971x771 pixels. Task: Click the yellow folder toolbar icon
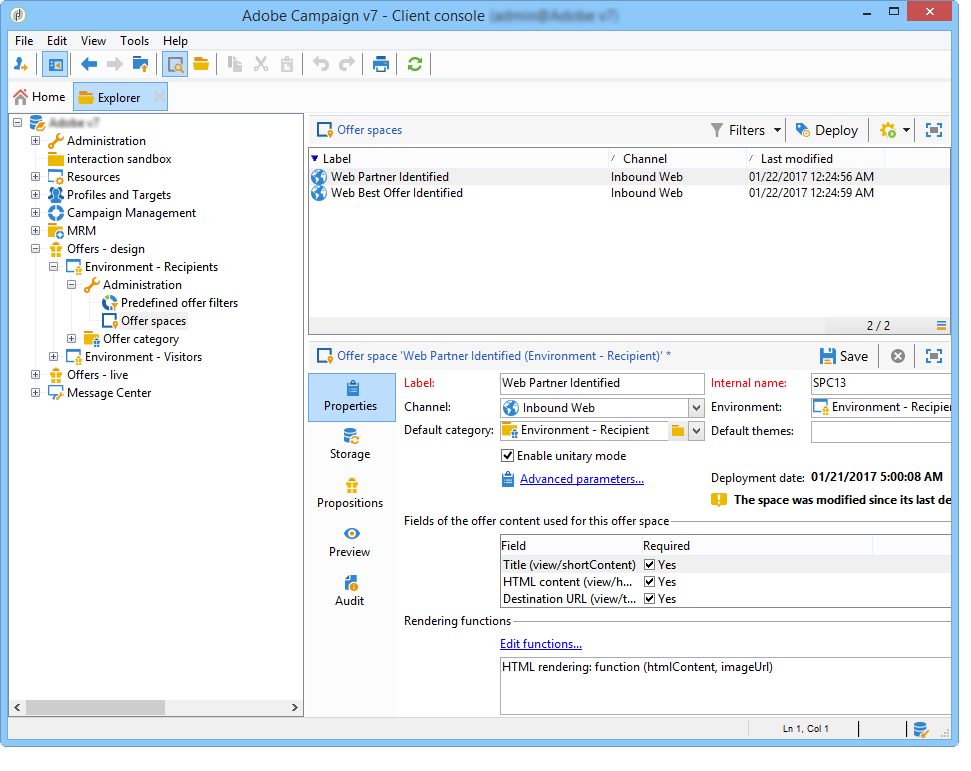coord(201,64)
